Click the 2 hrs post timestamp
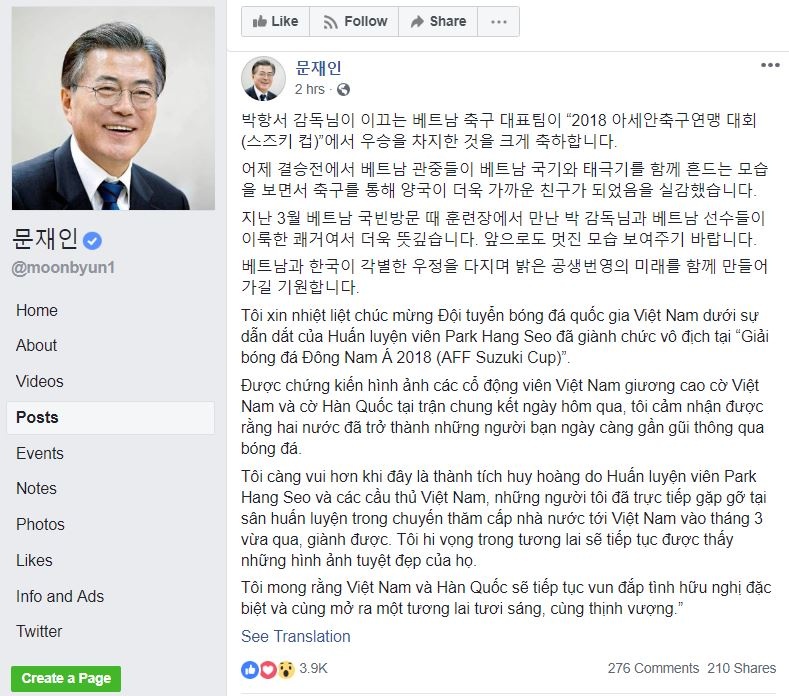This screenshot has width=789, height=696. point(309,89)
